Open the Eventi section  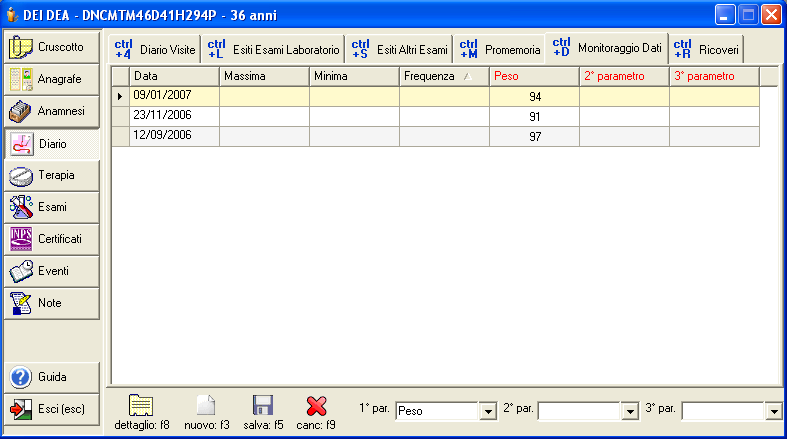[52, 271]
